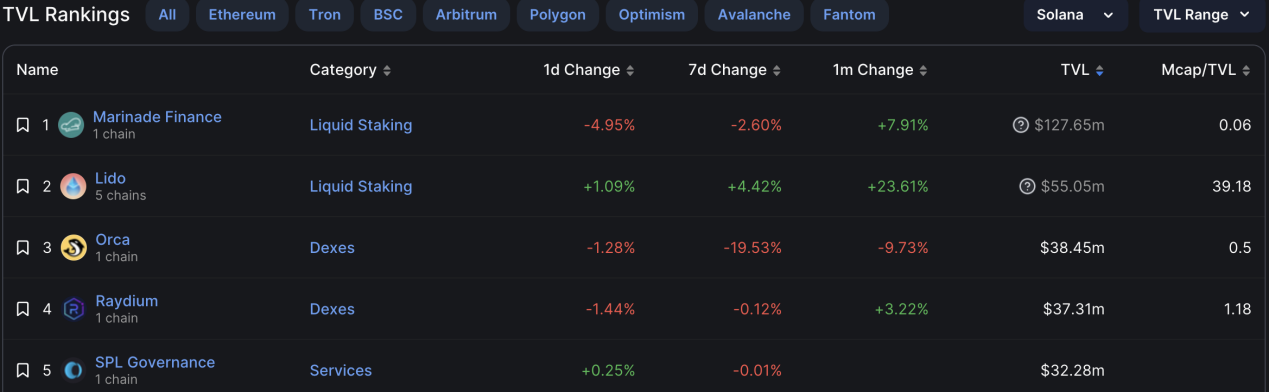Image resolution: width=1269 pixels, height=392 pixels.
Task: Sort by 7d Change column
Action: point(735,70)
